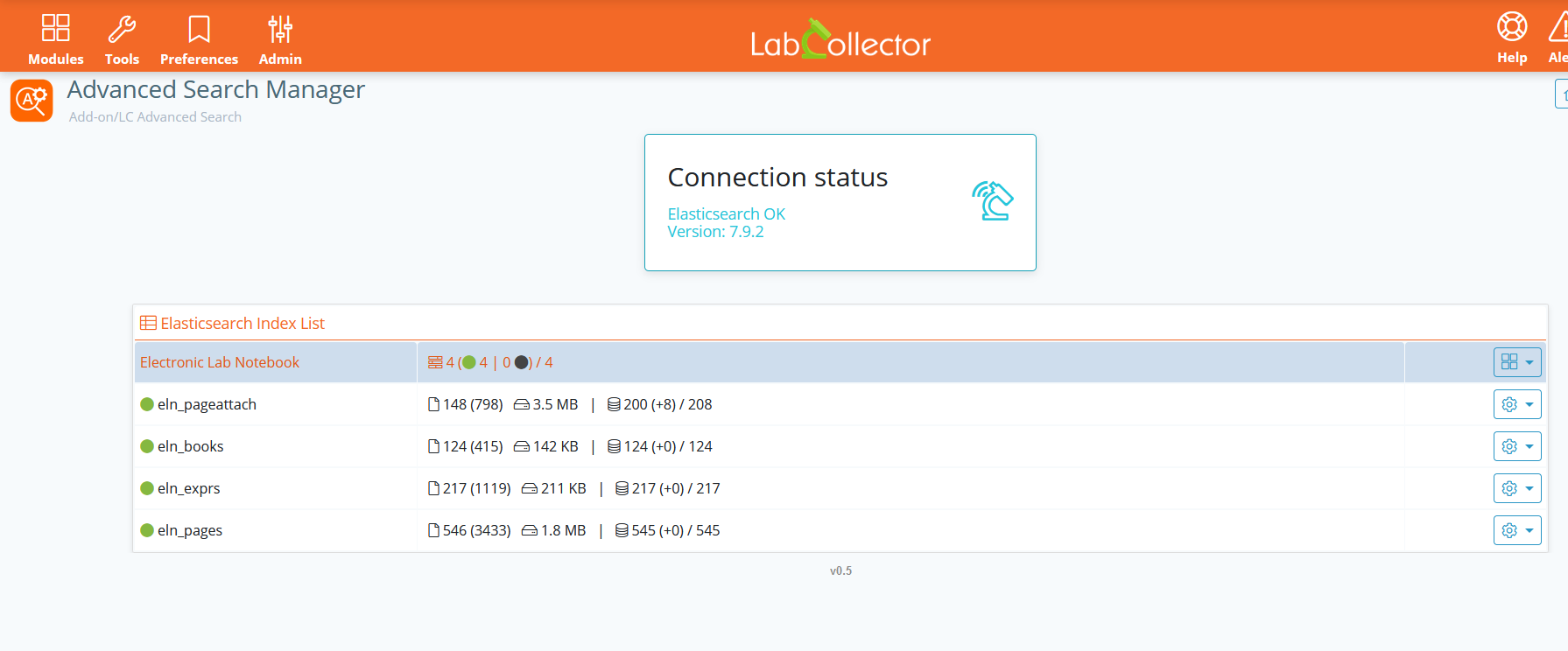This screenshot has width=1568, height=651.
Task: Open the Electronic Lab Notebook grid actions dropdown
Action: coord(1516,362)
